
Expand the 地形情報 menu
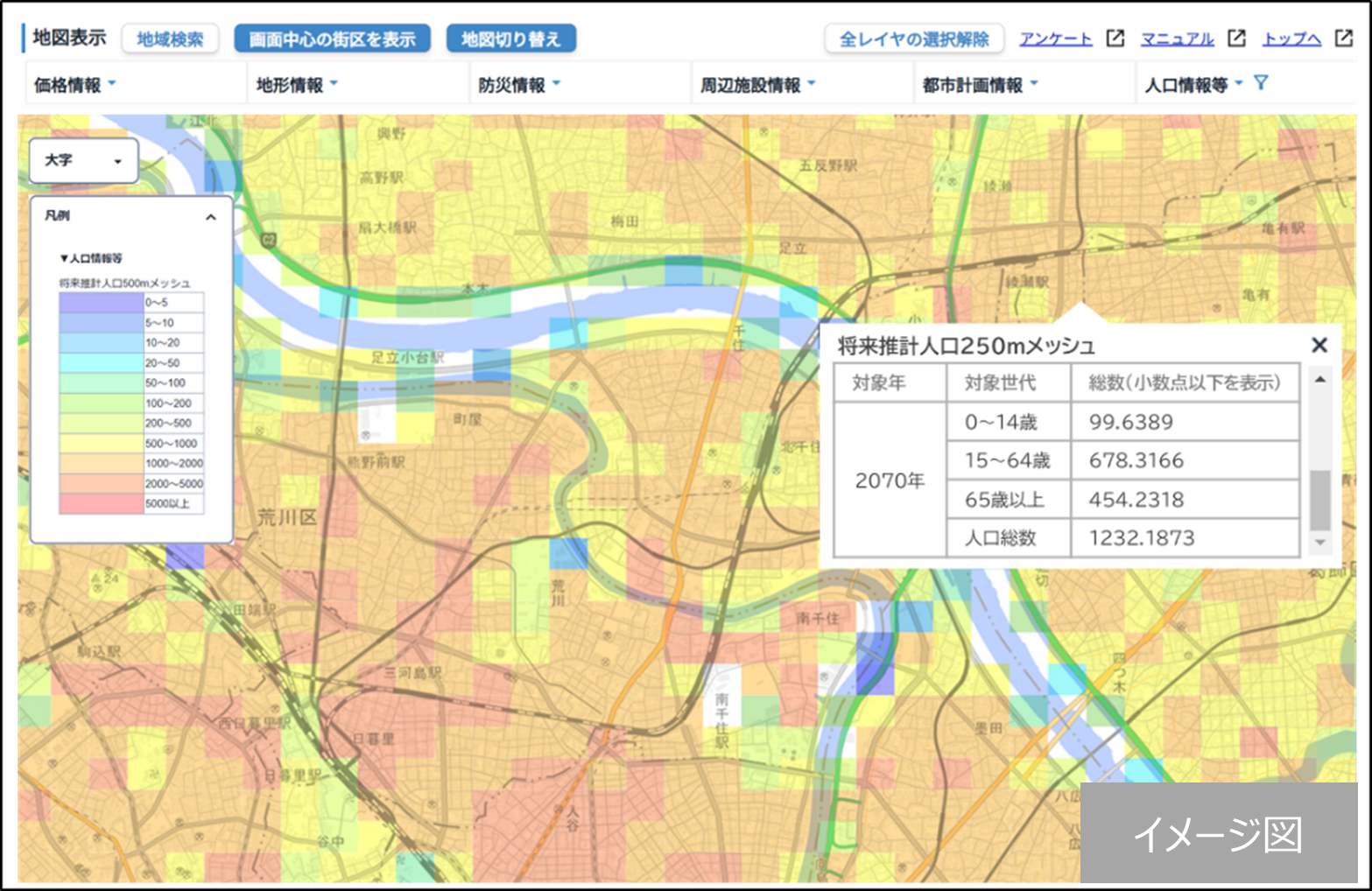(x=297, y=85)
